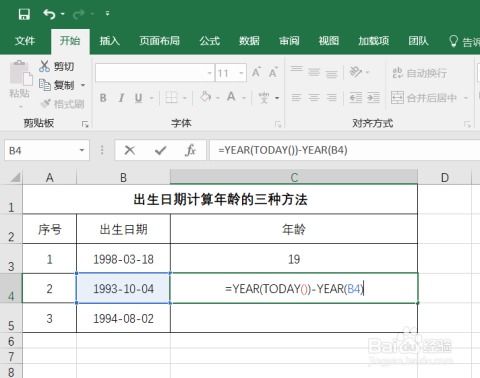Open the Underline style dropdown arrow
480x378 pixels.
coord(152,98)
